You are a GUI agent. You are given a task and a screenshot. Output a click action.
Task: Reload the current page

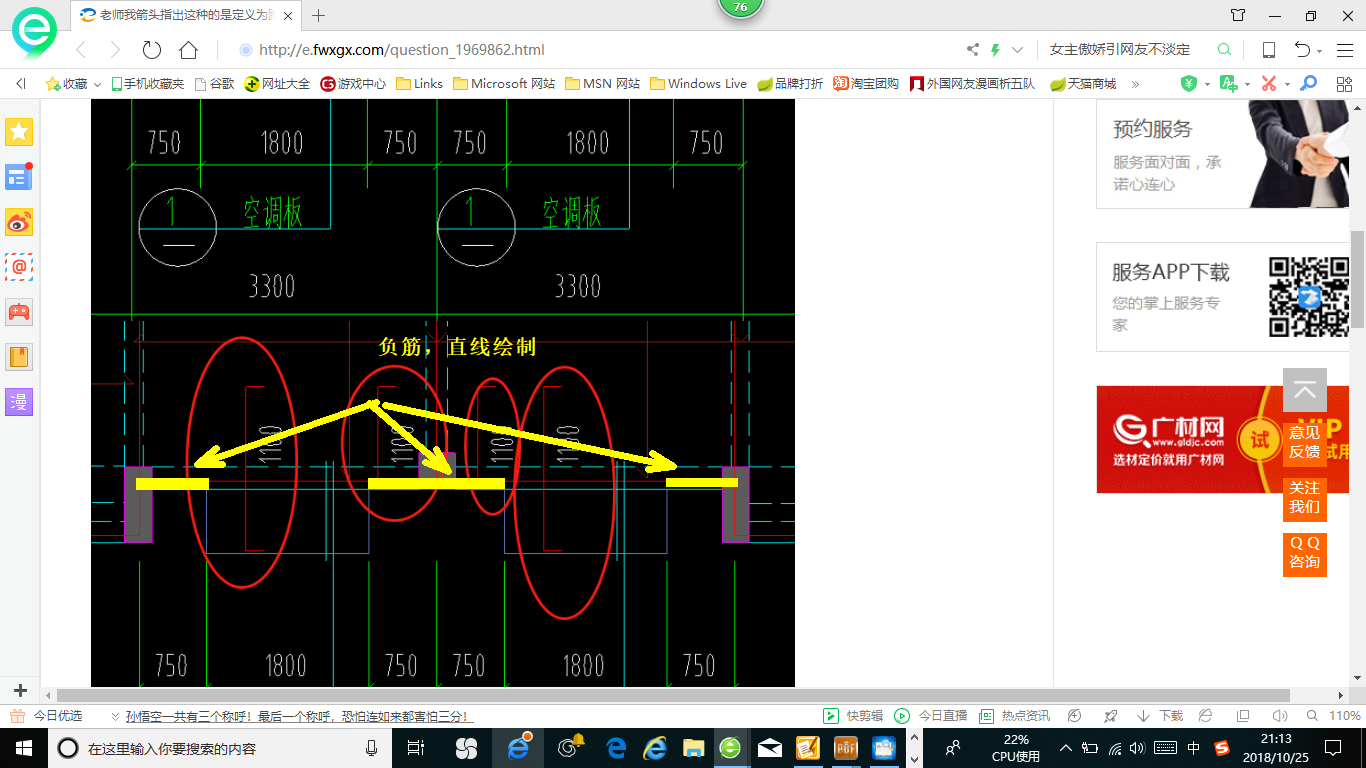152,50
